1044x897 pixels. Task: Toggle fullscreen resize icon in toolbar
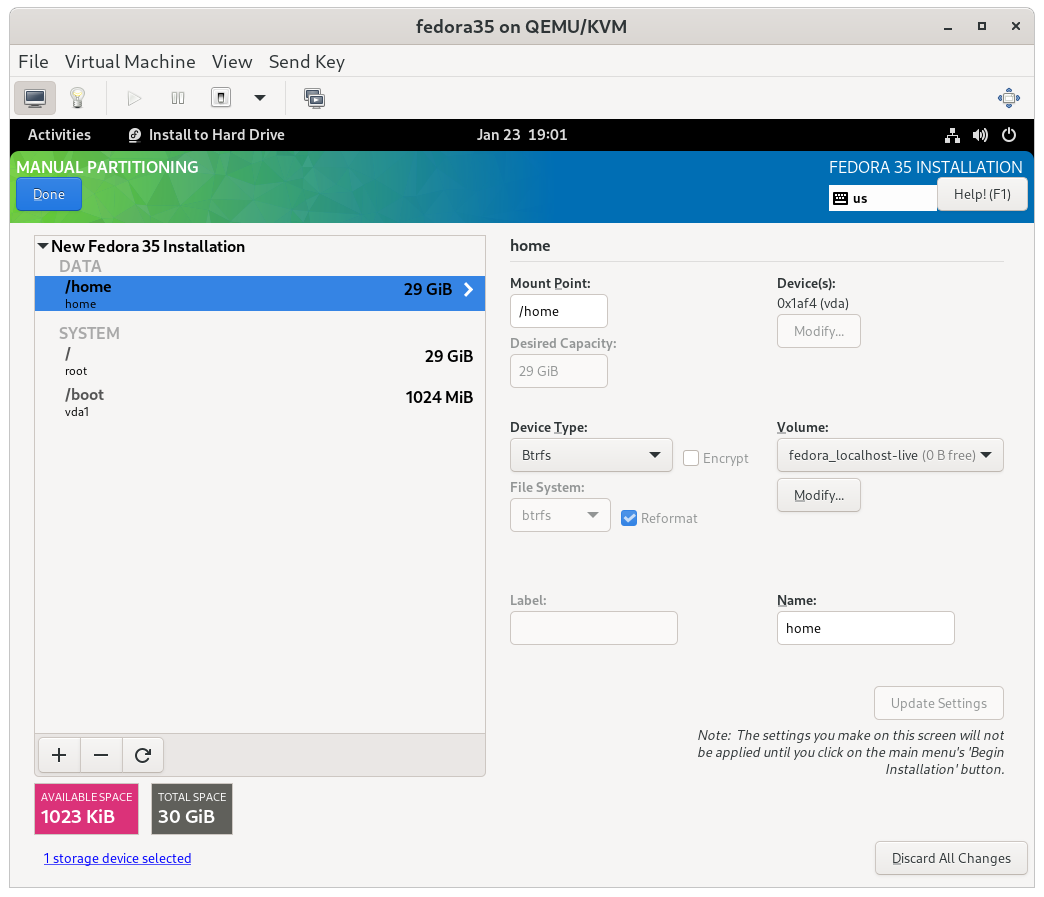tap(1009, 99)
